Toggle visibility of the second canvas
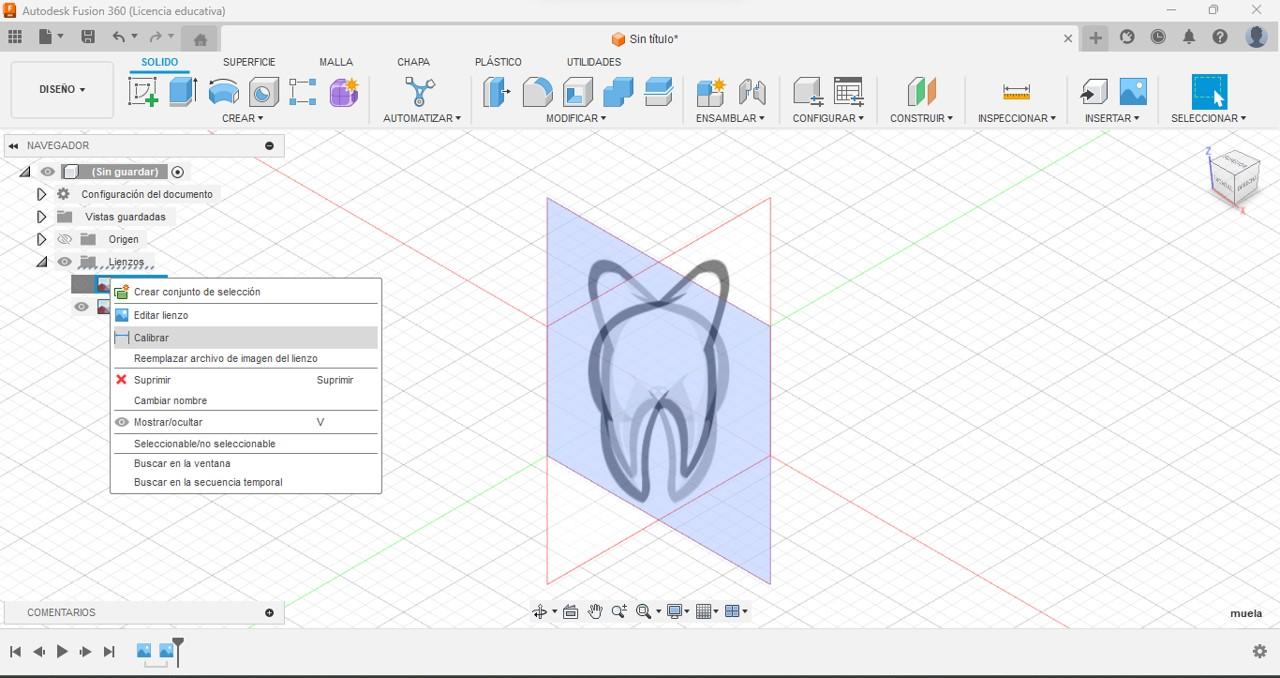This screenshot has width=1280, height=678. pos(82,307)
